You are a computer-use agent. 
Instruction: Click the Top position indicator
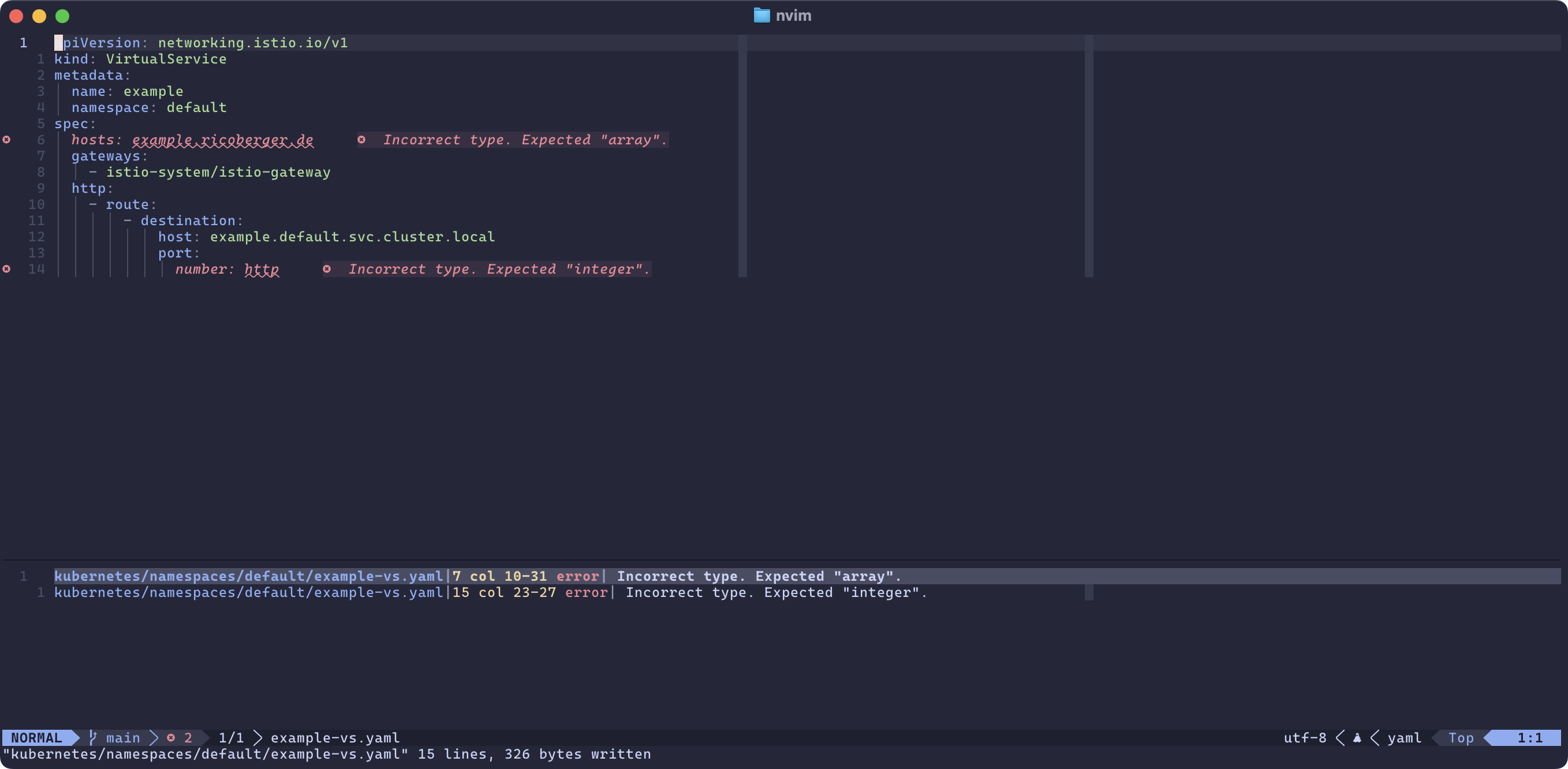coord(1461,738)
